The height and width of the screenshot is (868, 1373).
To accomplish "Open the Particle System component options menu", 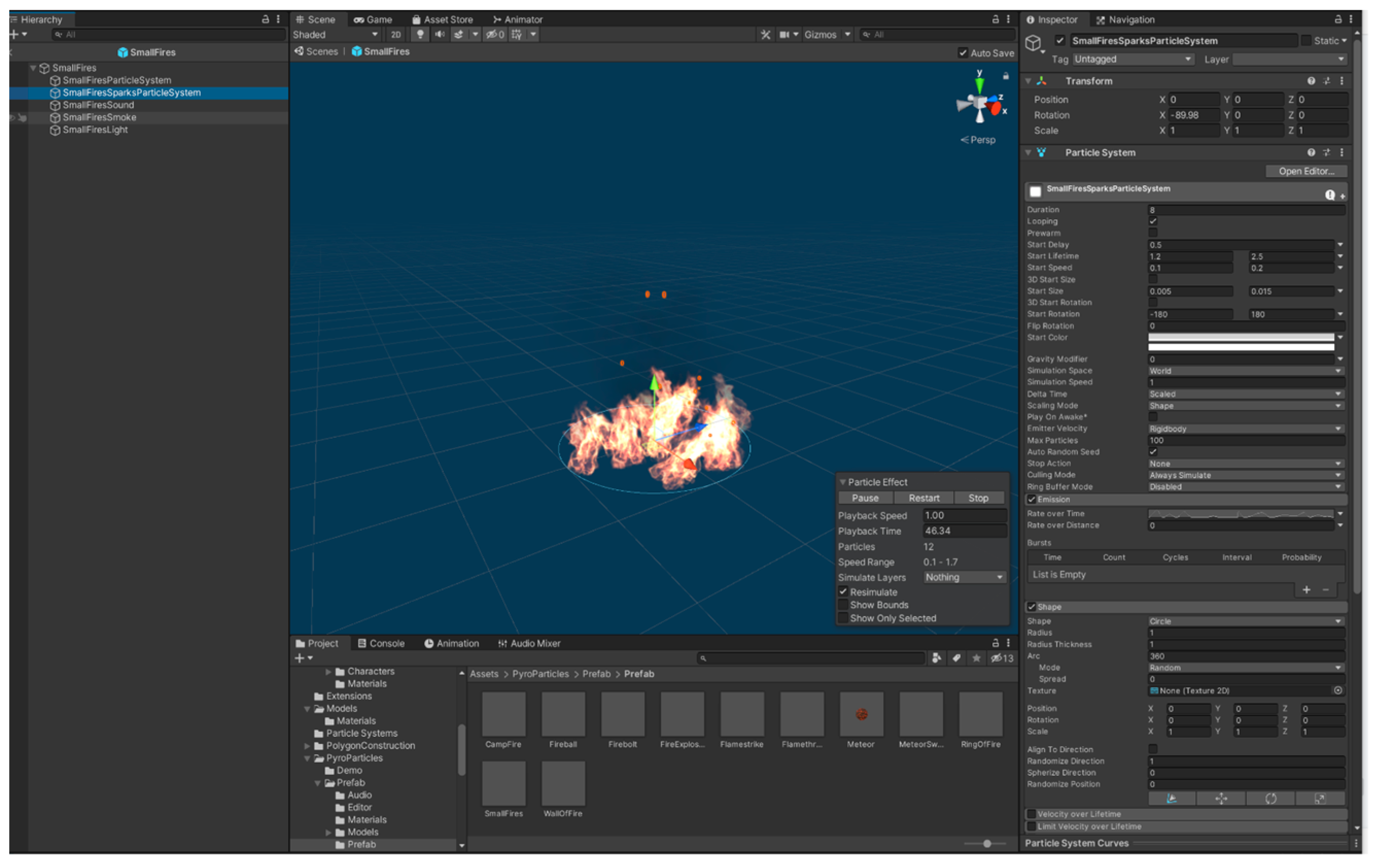I will (x=1342, y=153).
